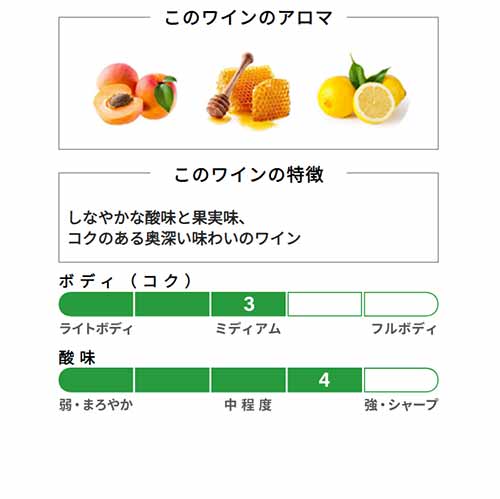Viewport: 500px width, 499px height.
Task: Select body level 3 segment
Action: pos(248,304)
